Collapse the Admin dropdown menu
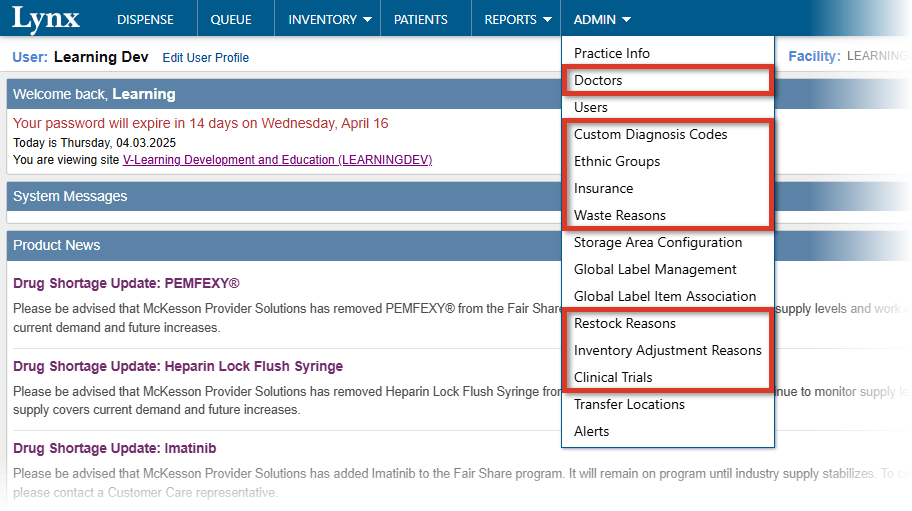The height and width of the screenshot is (511, 912). click(x=602, y=20)
